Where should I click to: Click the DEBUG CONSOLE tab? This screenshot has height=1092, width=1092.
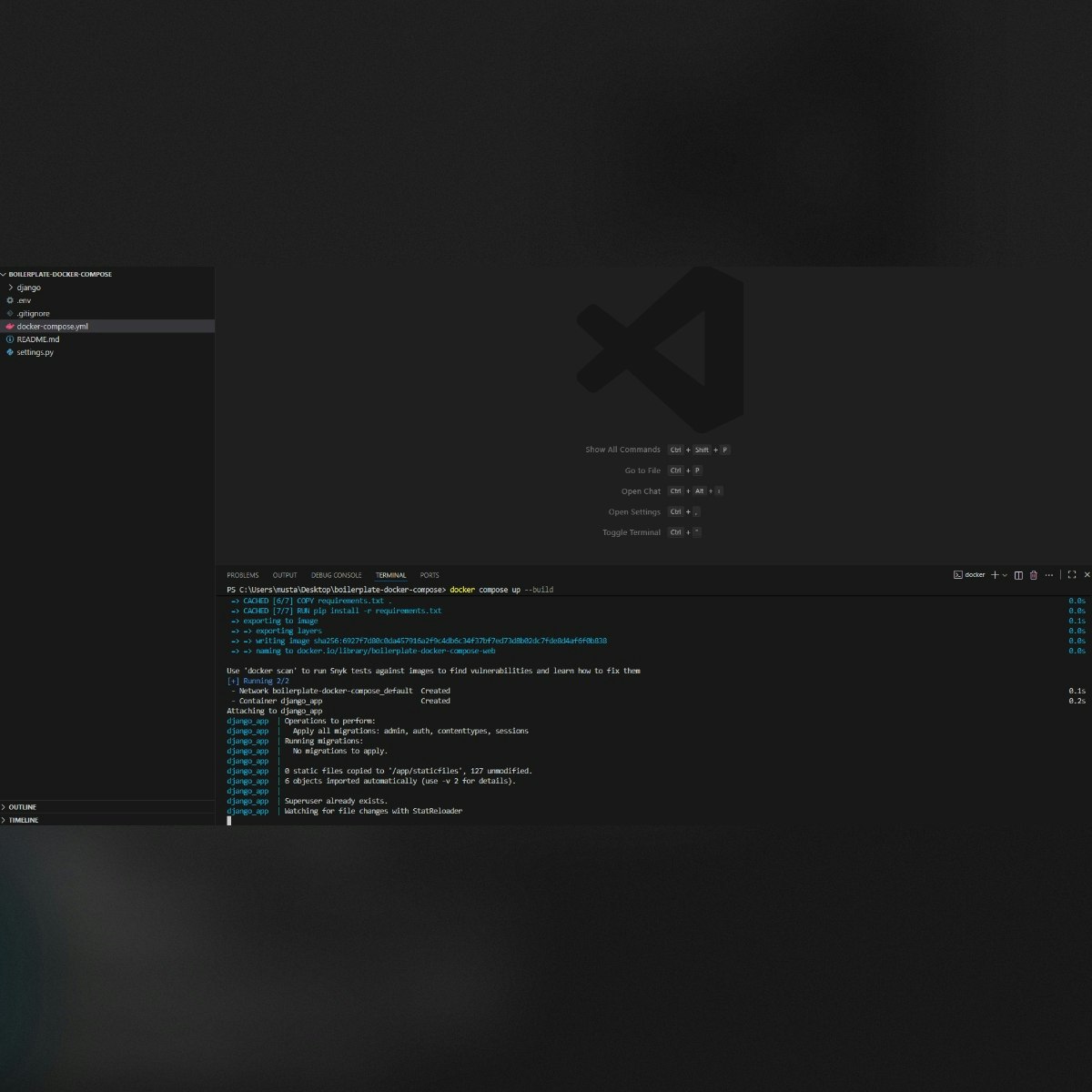[x=336, y=575]
